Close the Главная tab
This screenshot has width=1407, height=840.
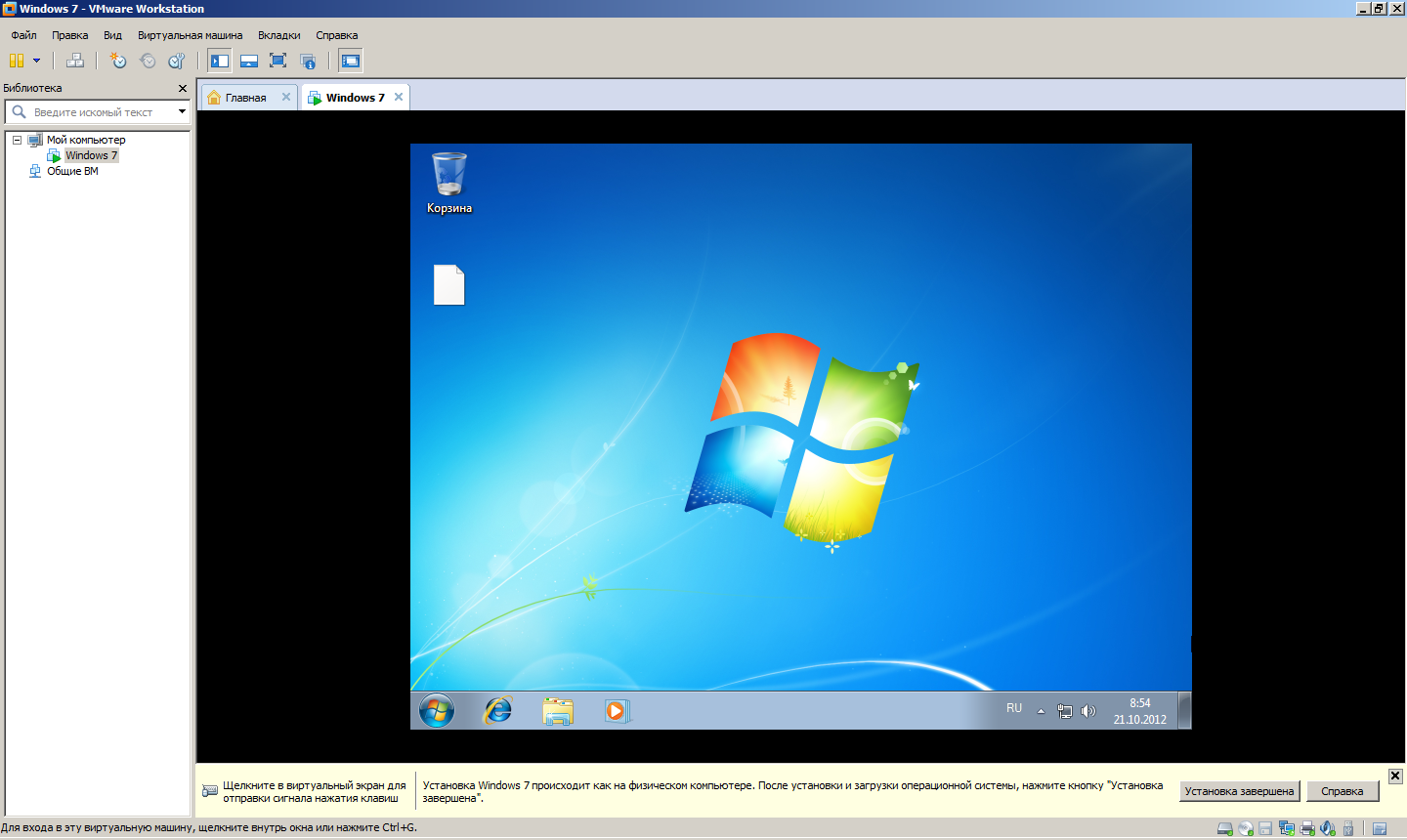pyautogui.click(x=286, y=97)
